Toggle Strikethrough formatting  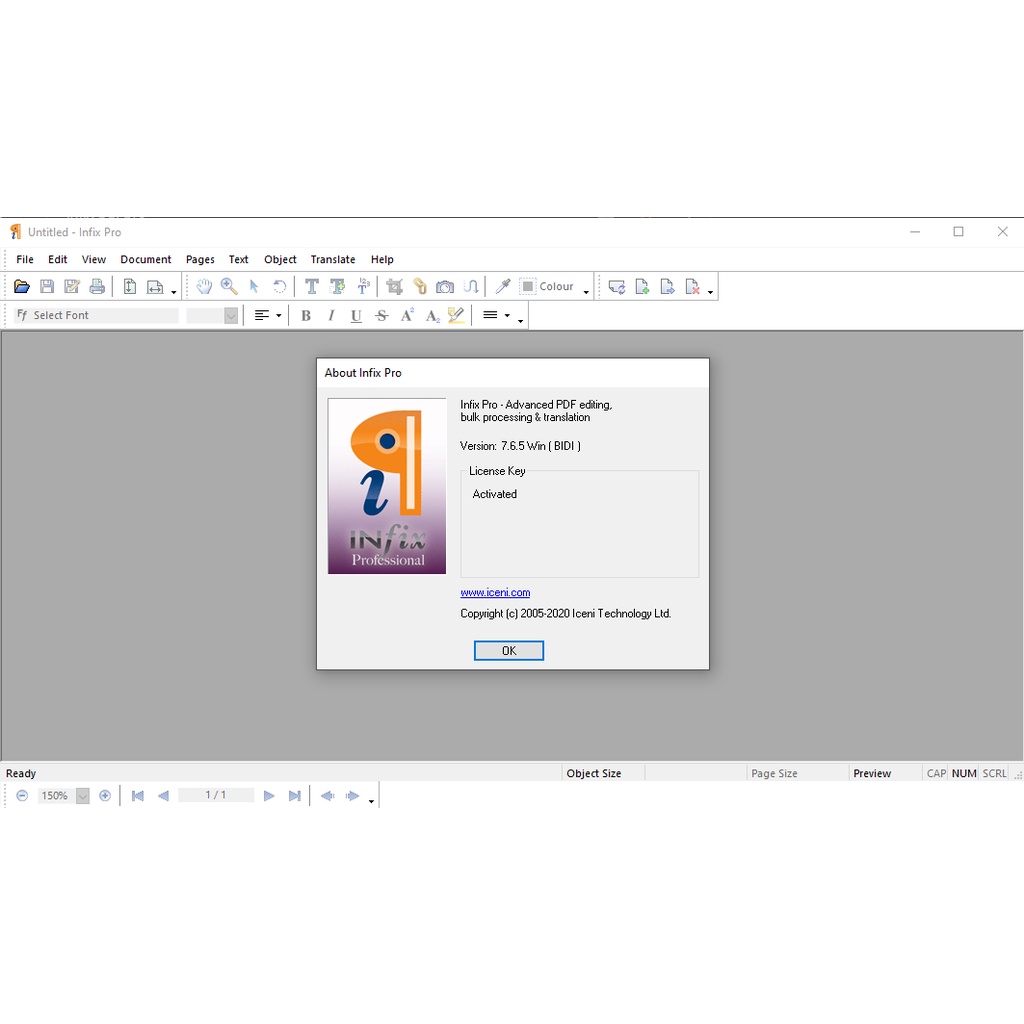[382, 315]
